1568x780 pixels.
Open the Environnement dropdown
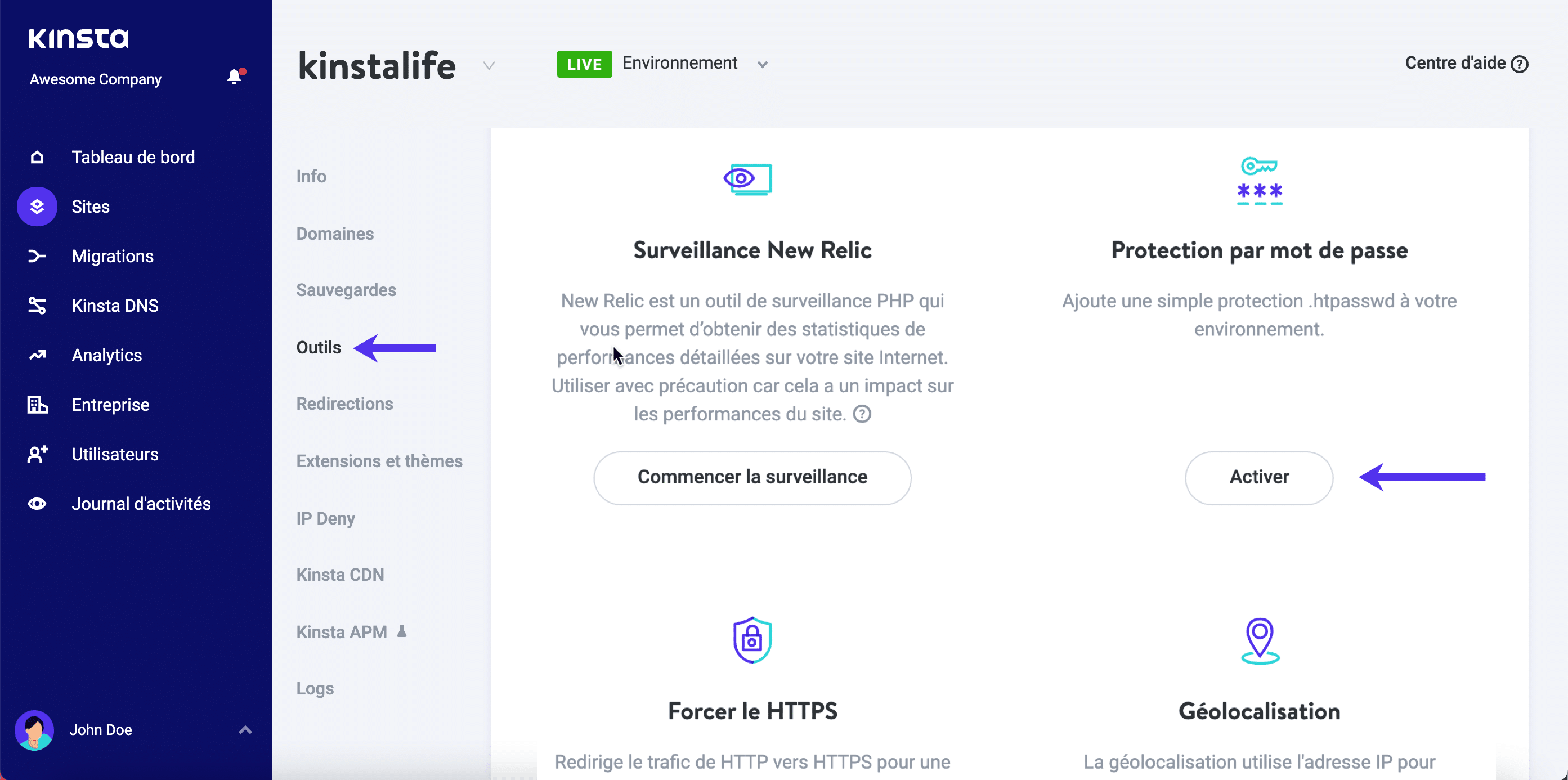coord(763,64)
